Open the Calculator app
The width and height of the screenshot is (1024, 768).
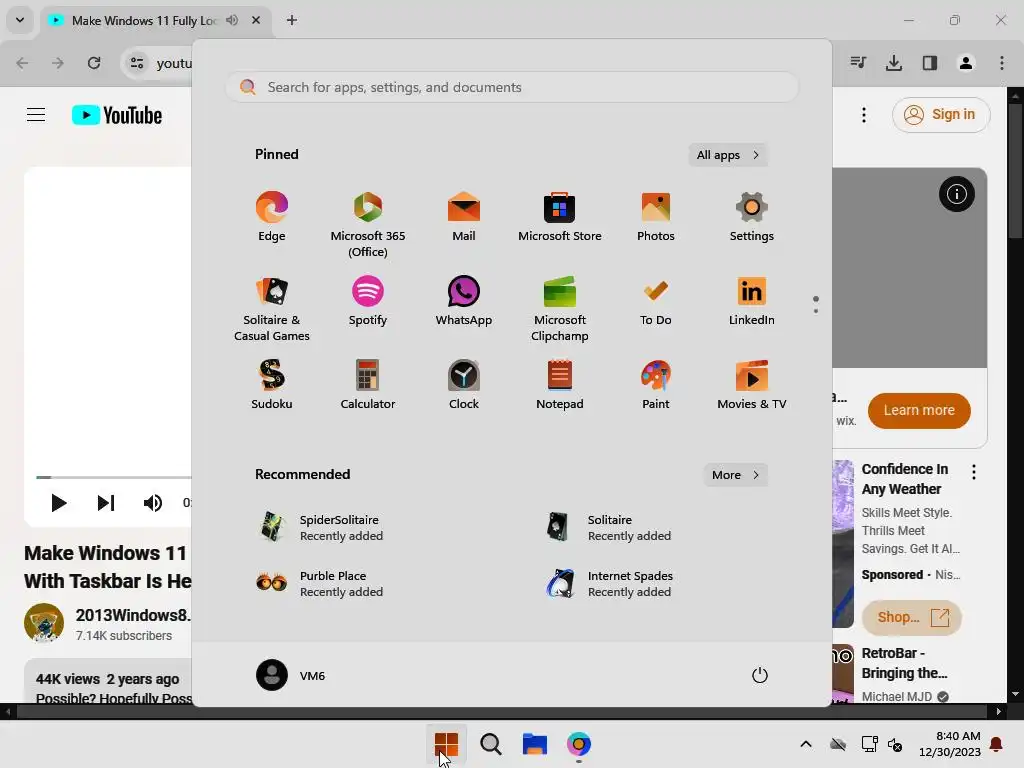pos(368,385)
